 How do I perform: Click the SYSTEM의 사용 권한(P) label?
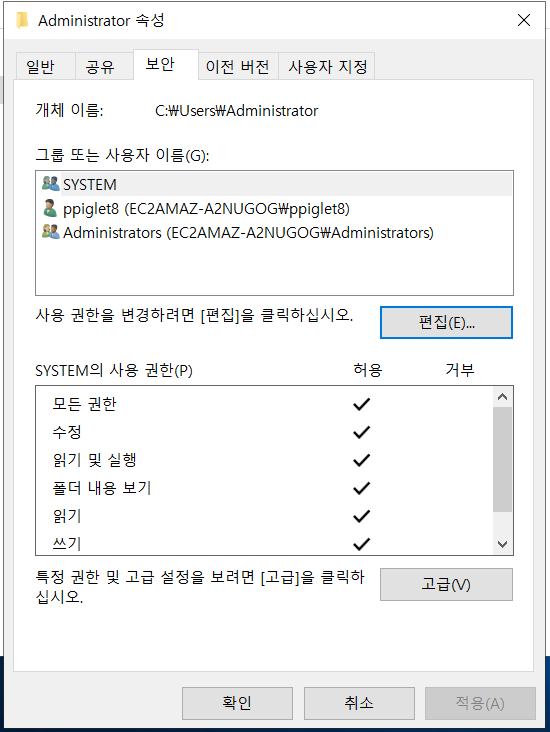click(114, 371)
